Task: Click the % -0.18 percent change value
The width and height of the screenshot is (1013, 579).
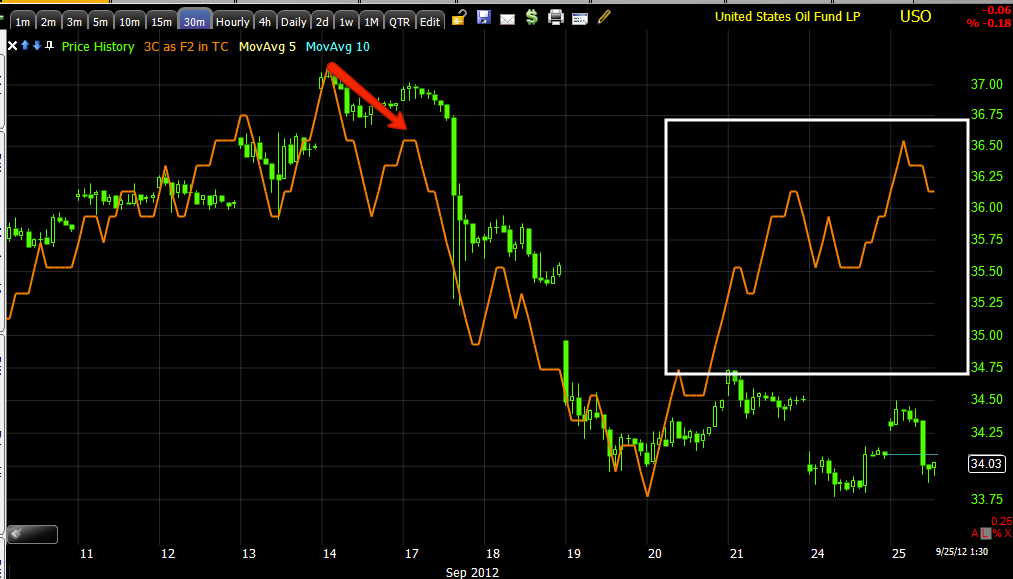Action: click(x=989, y=24)
